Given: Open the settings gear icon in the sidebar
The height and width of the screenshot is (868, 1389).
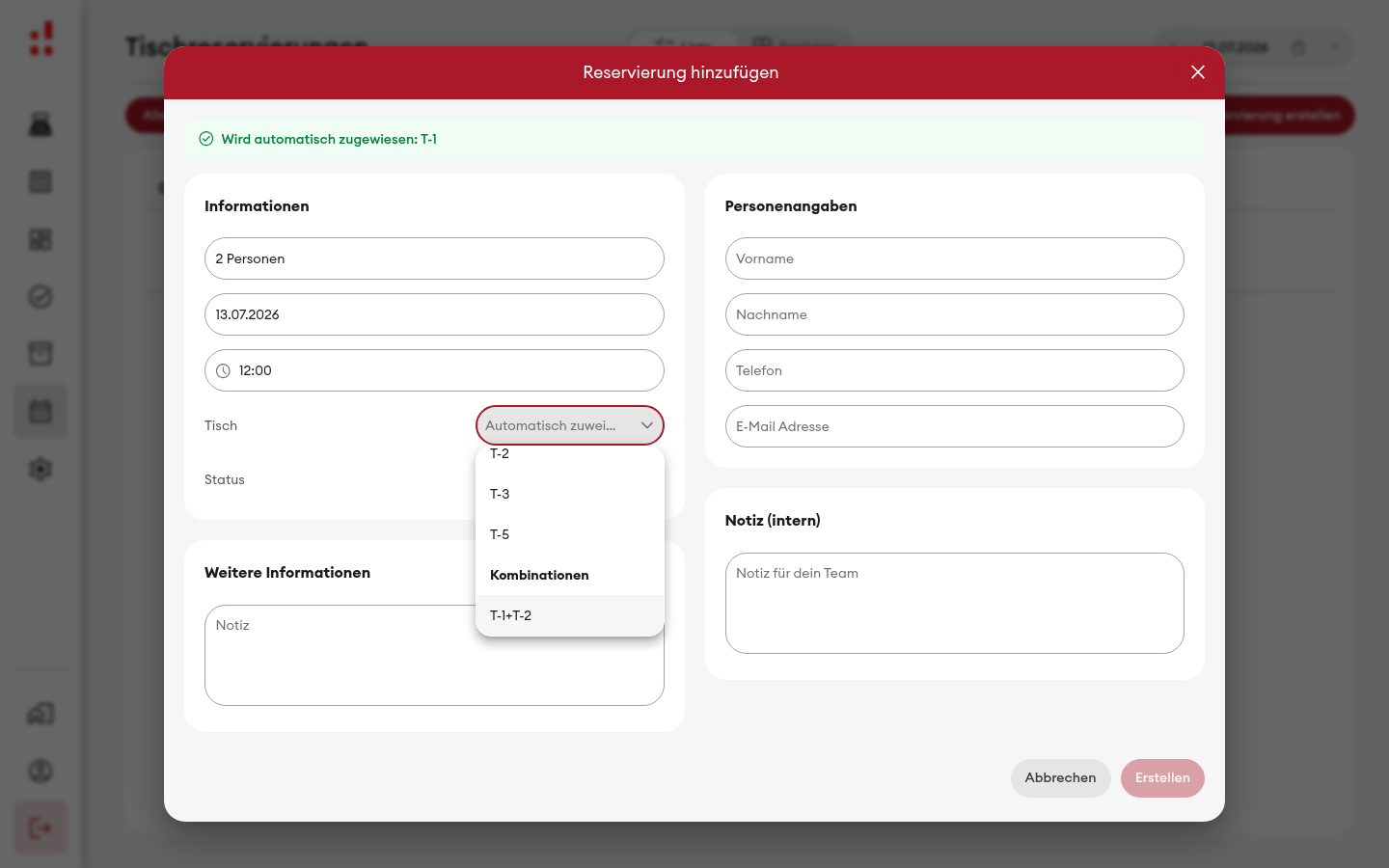Looking at the screenshot, I should click(x=41, y=470).
